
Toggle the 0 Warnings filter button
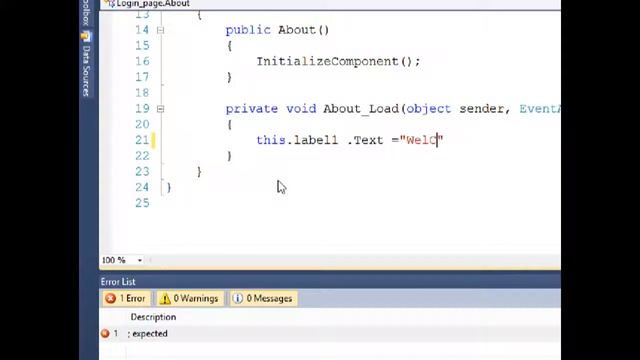point(190,299)
